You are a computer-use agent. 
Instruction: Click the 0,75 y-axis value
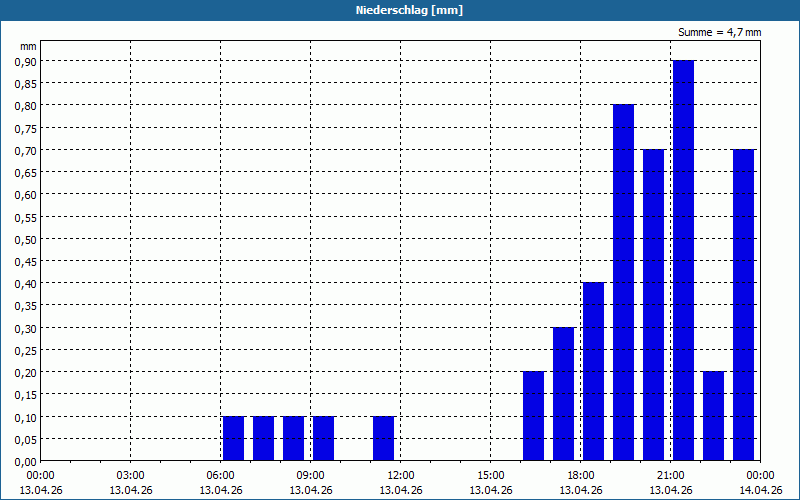pyautogui.click(x=25, y=128)
